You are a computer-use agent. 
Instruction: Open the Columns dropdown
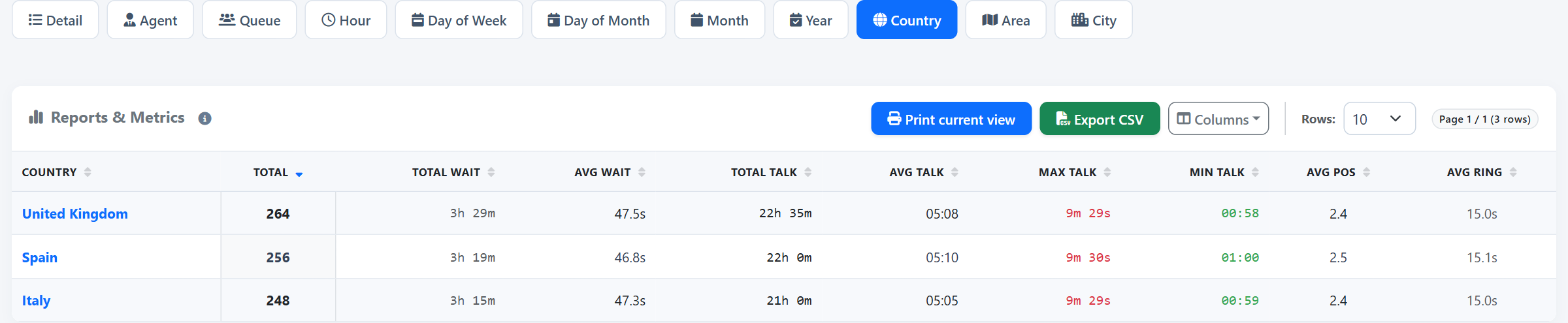coord(1218,119)
